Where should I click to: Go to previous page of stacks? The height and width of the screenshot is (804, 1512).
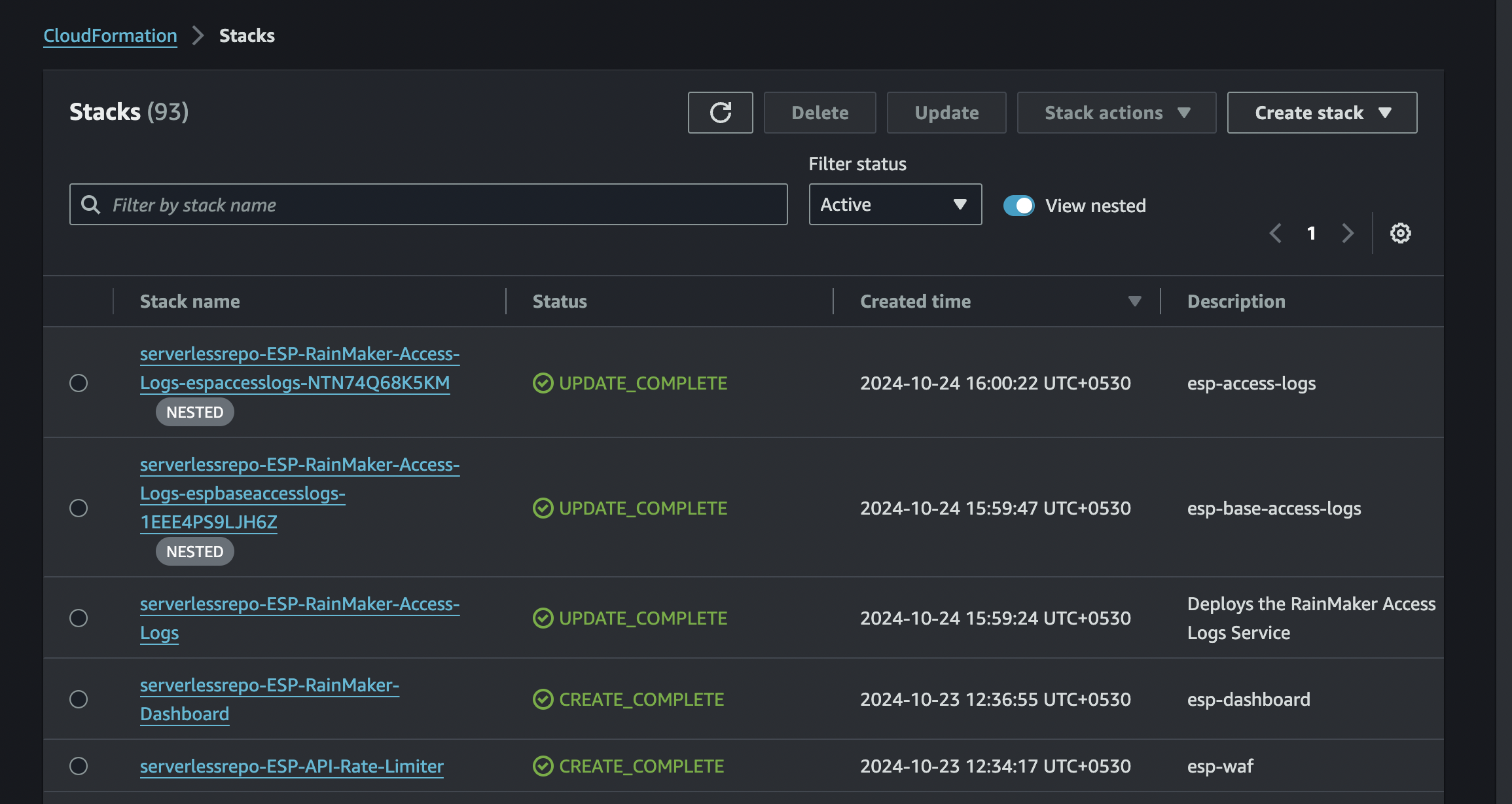pyautogui.click(x=1275, y=233)
